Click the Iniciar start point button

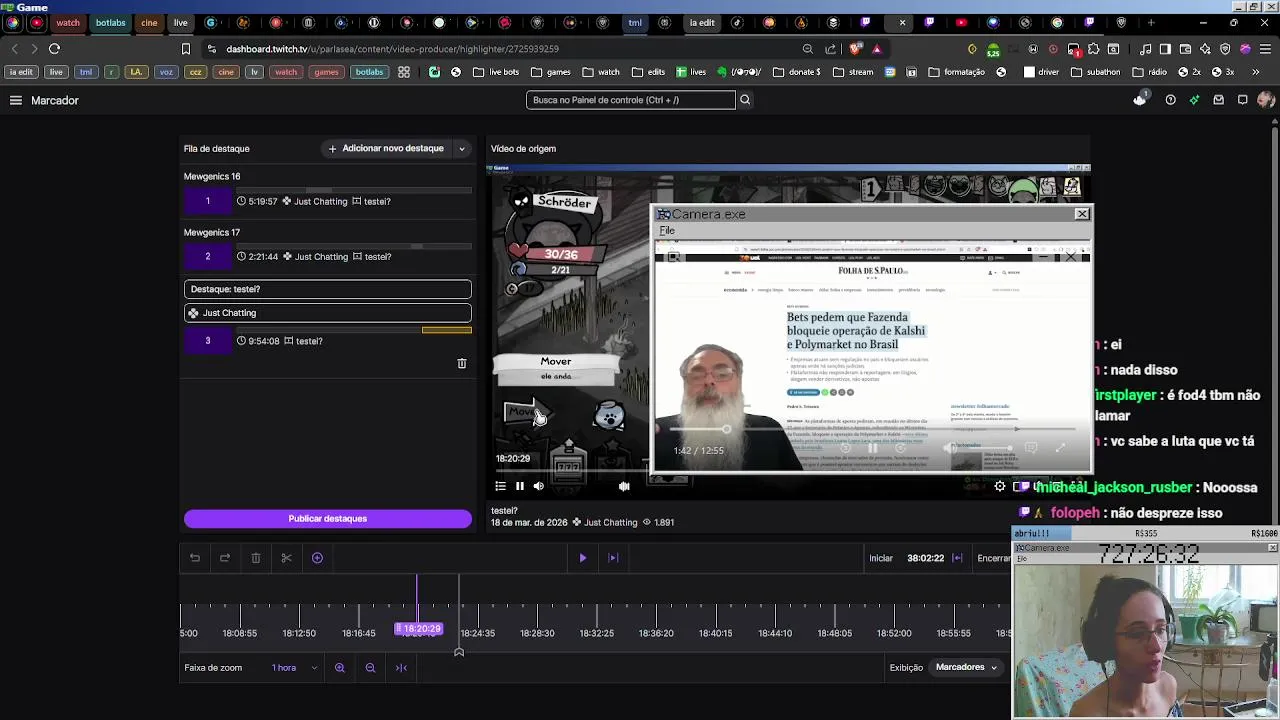pyautogui.click(x=881, y=558)
